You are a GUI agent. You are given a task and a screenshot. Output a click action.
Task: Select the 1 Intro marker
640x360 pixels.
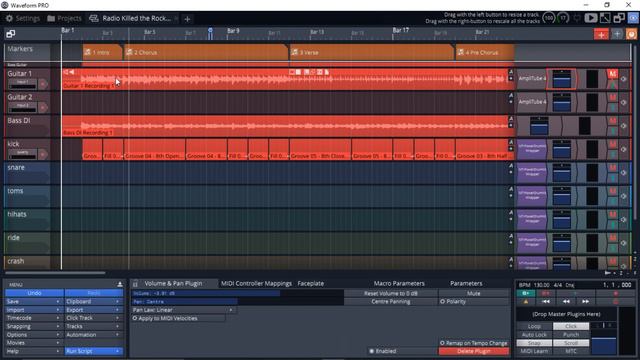[102, 52]
